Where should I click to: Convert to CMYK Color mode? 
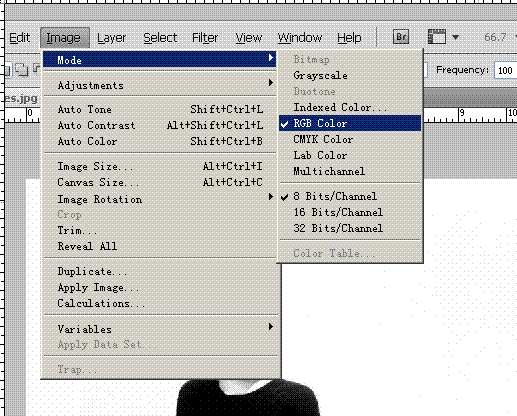(350, 139)
